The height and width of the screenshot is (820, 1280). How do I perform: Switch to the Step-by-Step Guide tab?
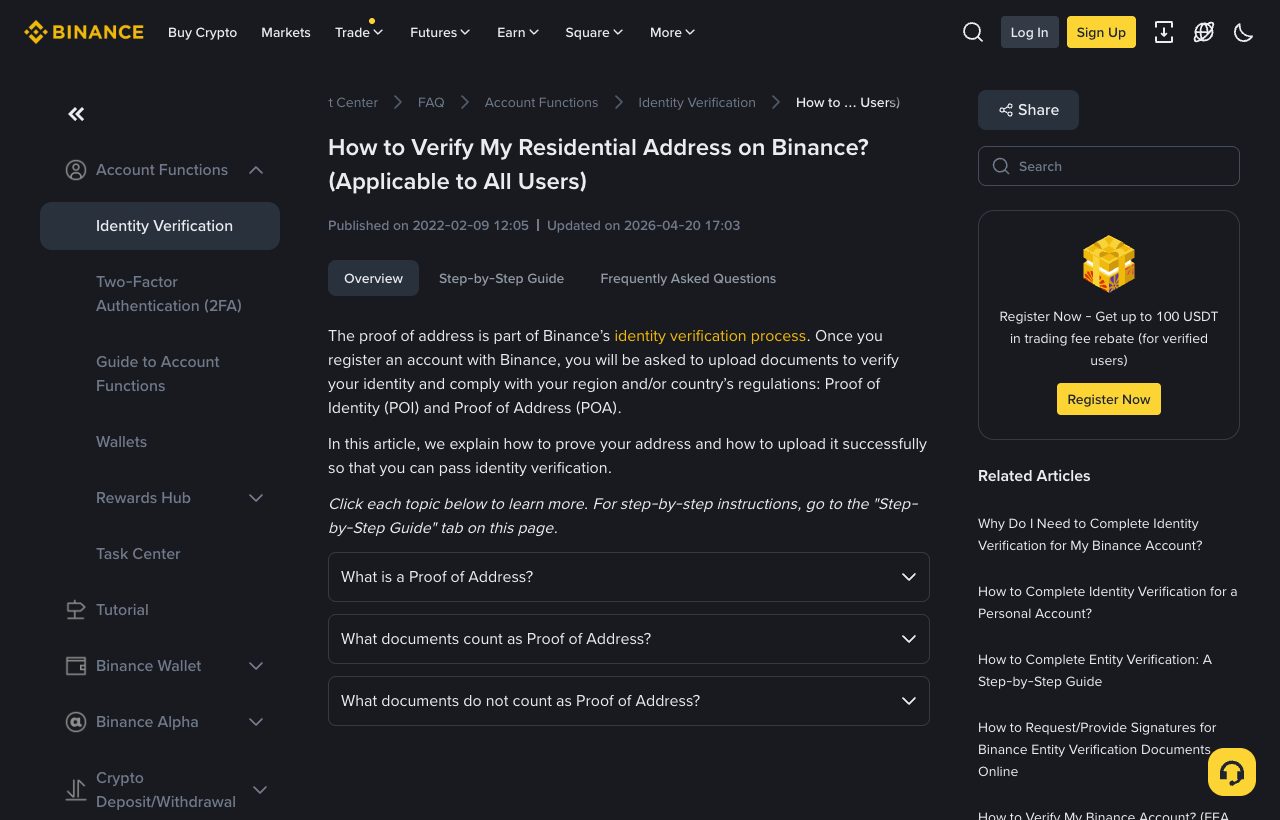[502, 278]
